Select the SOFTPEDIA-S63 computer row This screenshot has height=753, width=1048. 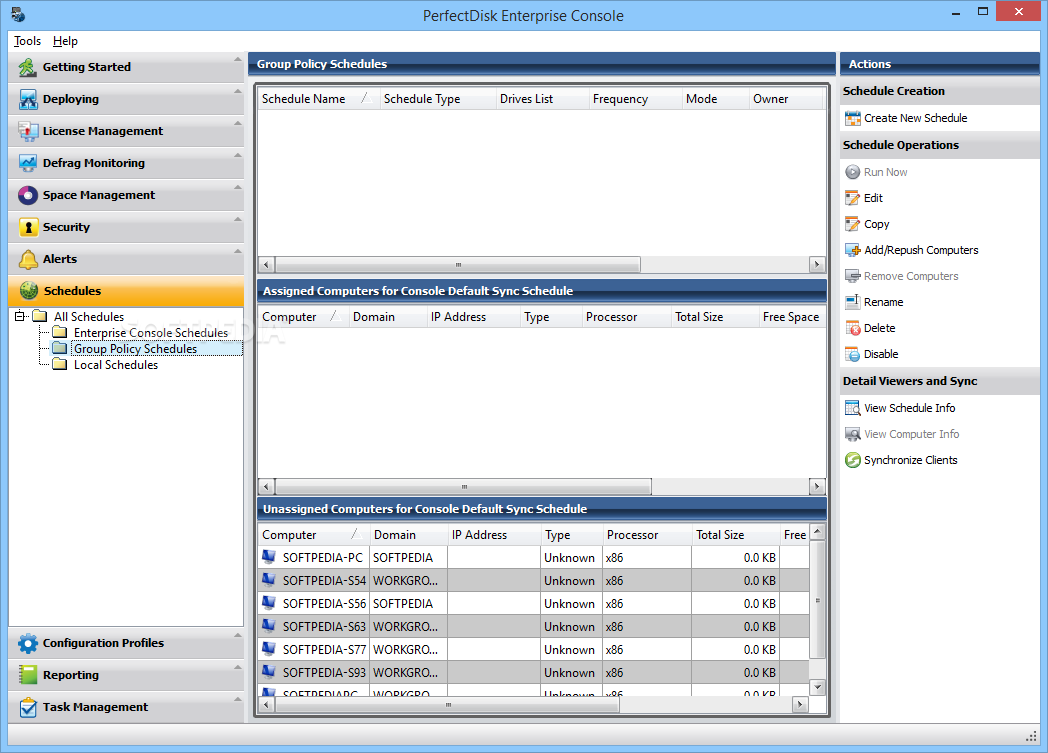(x=533, y=627)
